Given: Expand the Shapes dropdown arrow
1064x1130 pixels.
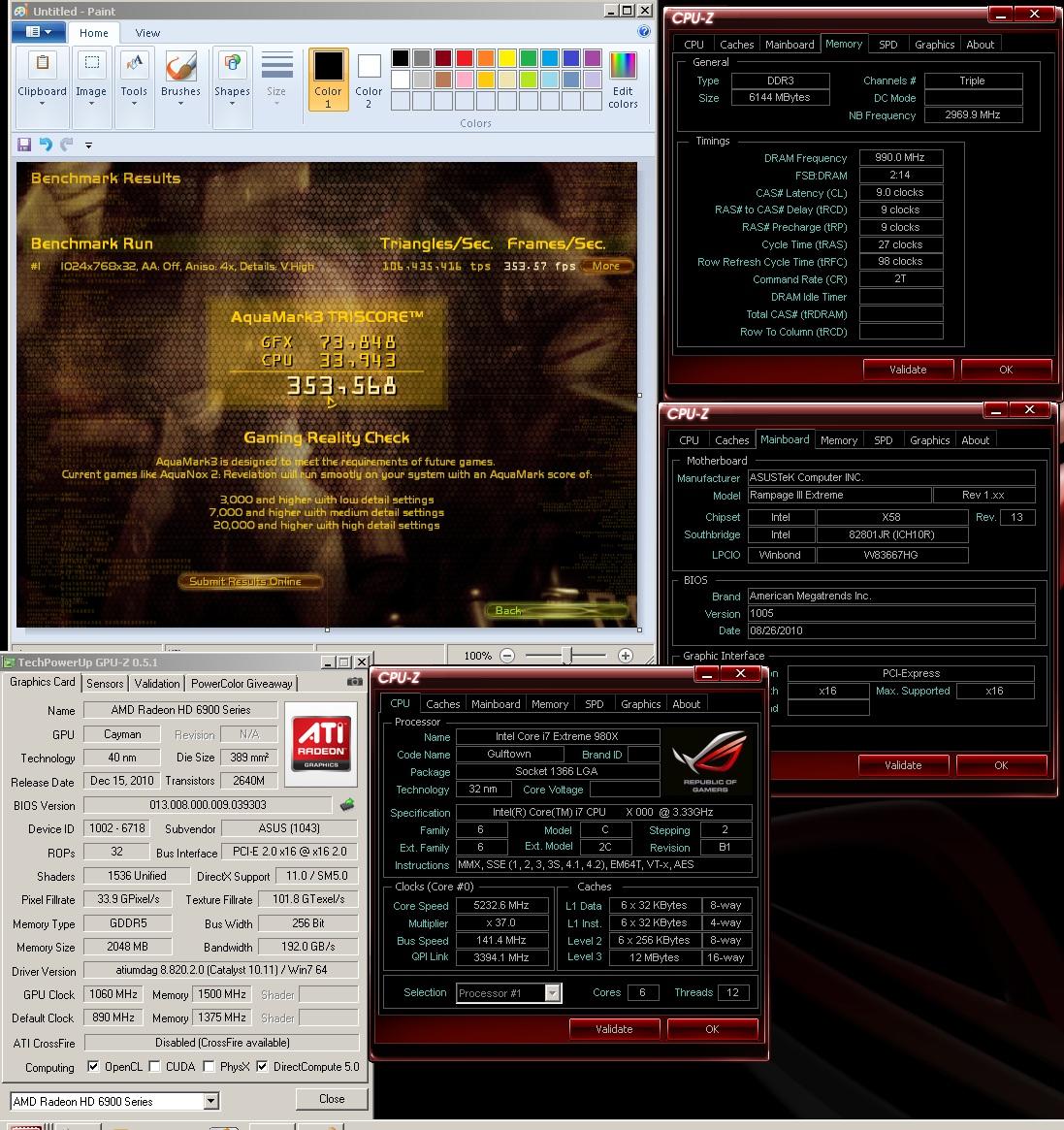Looking at the screenshot, I should pyautogui.click(x=232, y=104).
